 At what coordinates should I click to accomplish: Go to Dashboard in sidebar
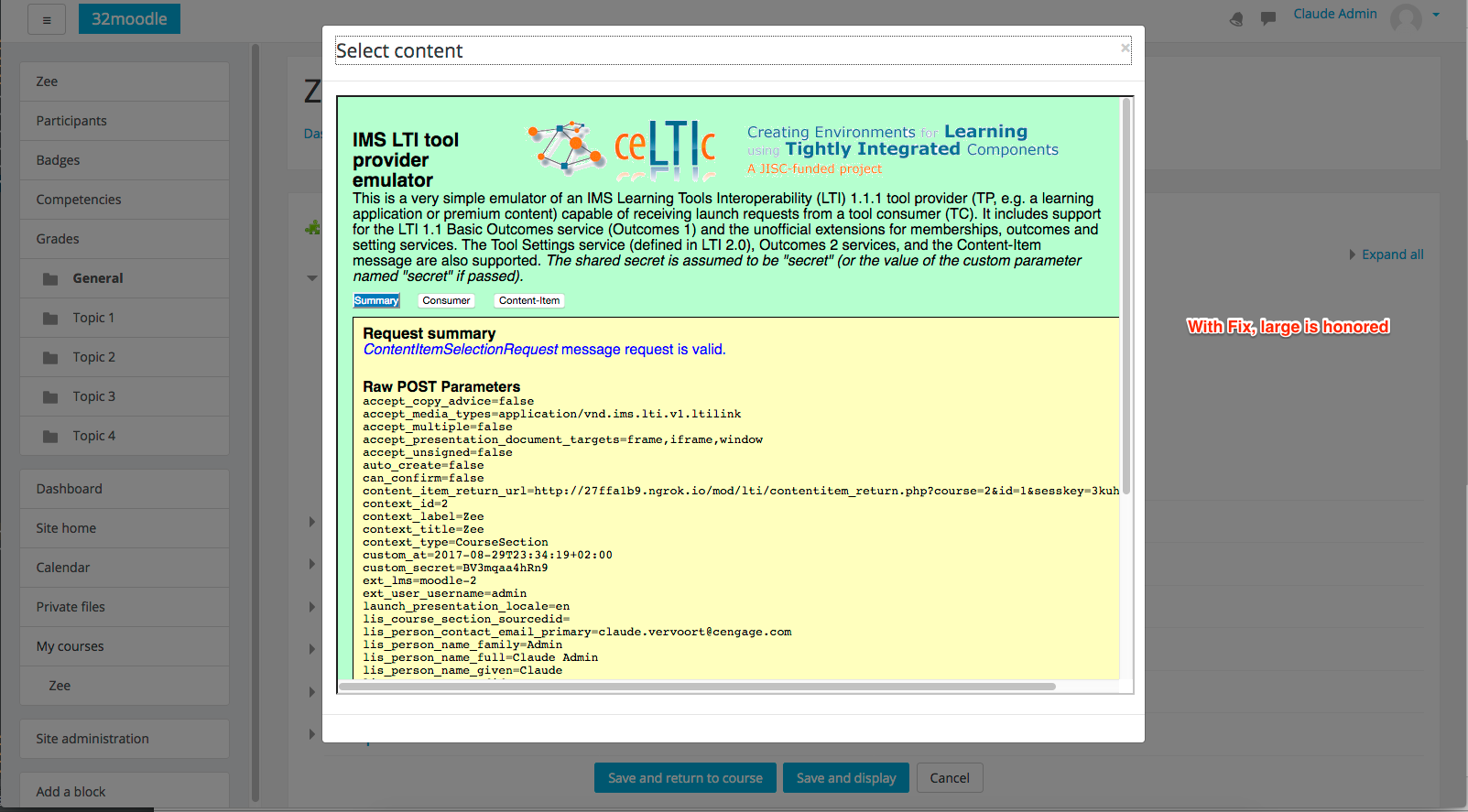point(125,489)
